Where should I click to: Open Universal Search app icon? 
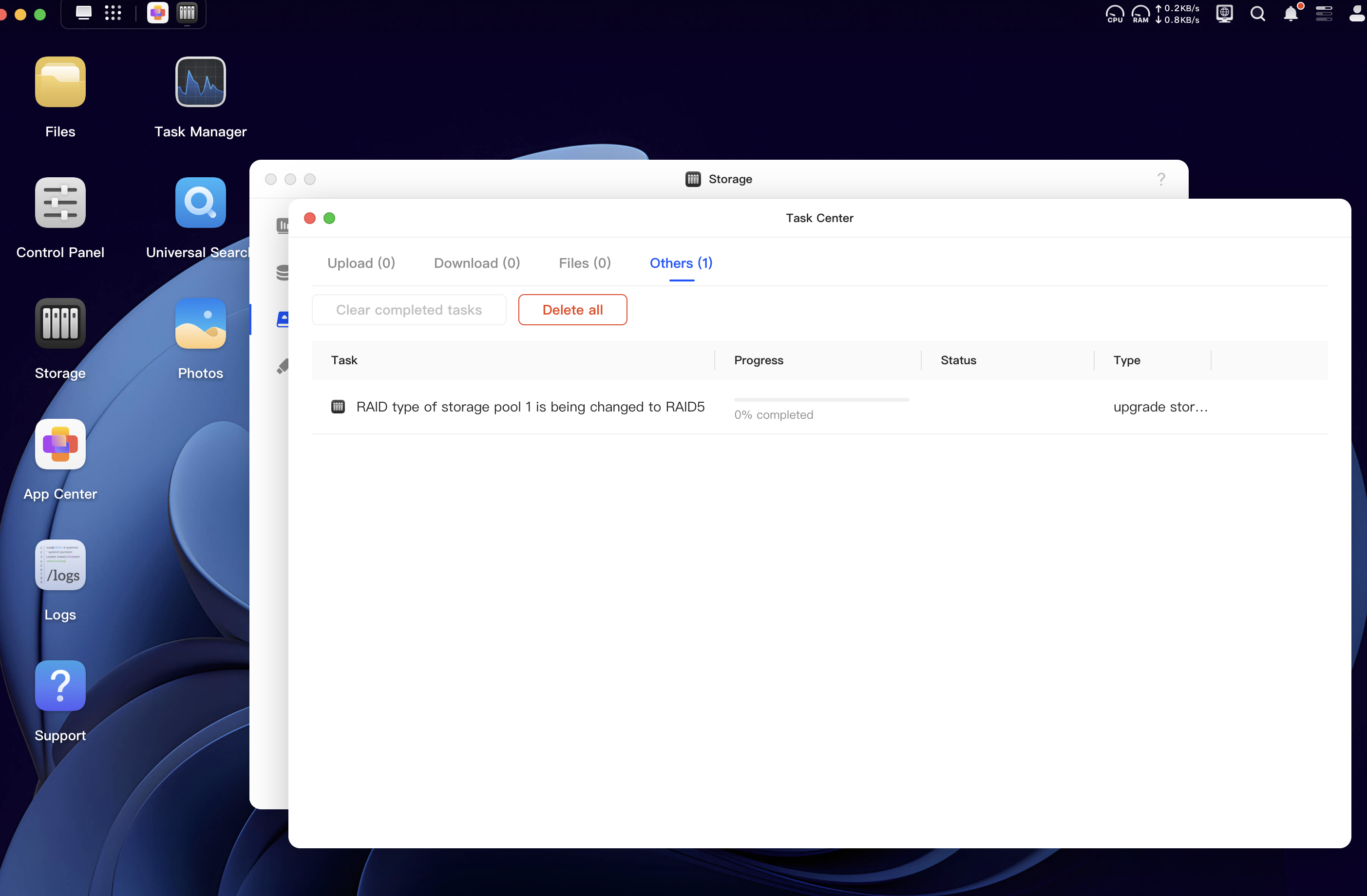[200, 203]
